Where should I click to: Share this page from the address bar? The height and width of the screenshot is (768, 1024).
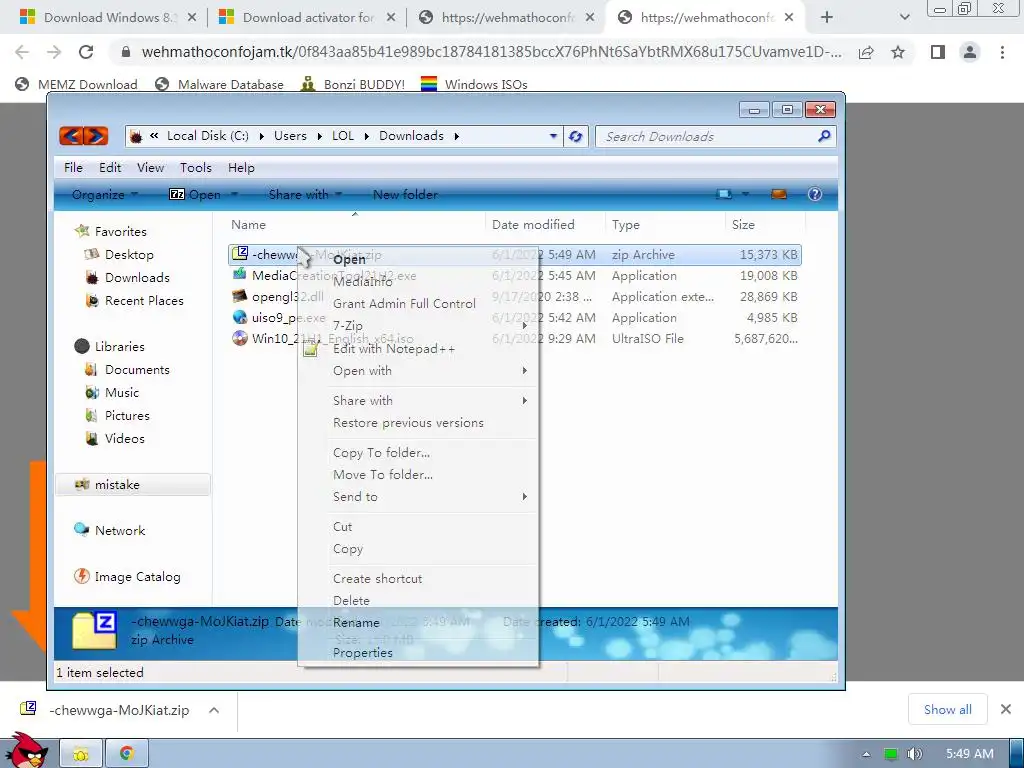866,52
